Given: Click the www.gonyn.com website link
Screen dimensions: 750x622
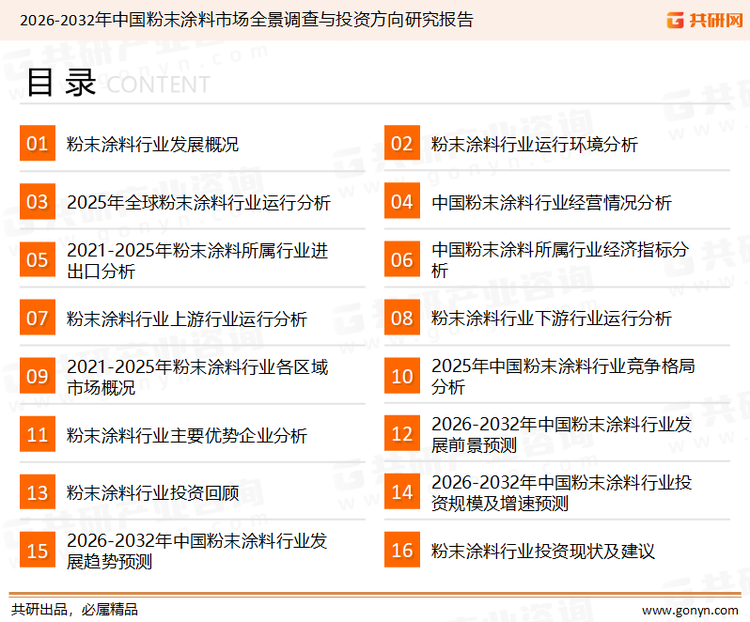Looking at the screenshot, I should click(x=688, y=609).
